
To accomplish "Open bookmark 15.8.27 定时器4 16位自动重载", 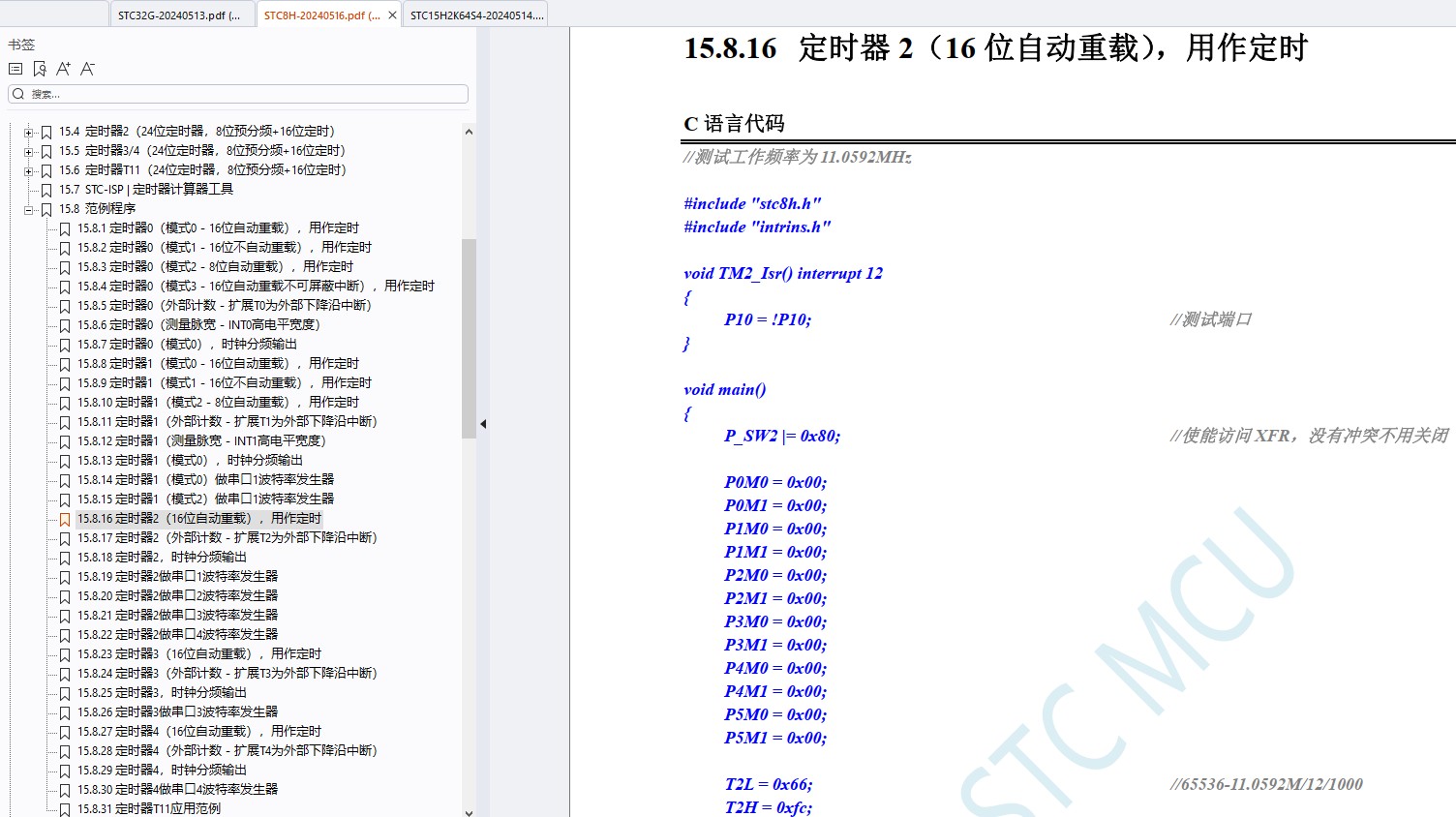I will tap(199, 732).
